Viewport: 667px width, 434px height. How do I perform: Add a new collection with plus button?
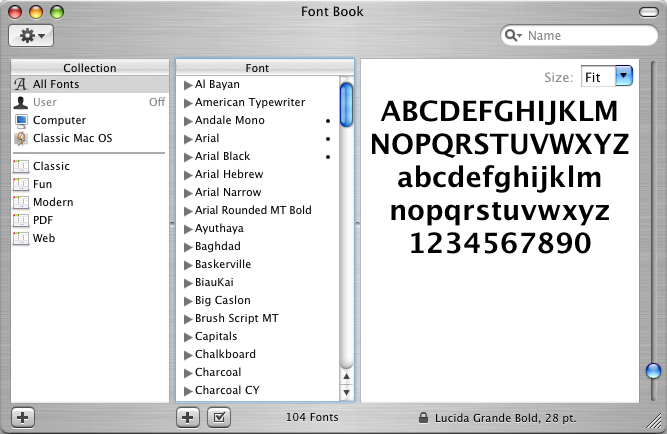tap(22, 416)
